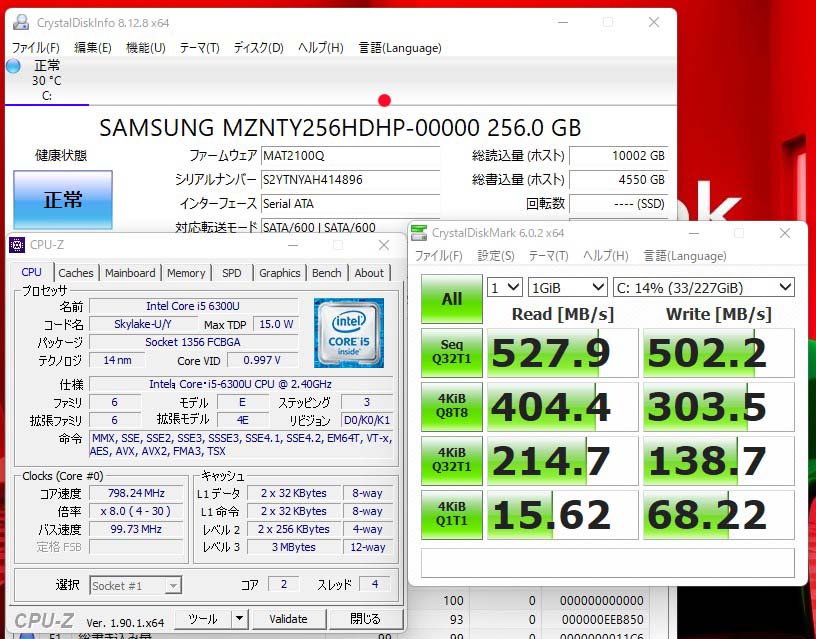Click the drive title SAMSUNG MZNTY256HDHP-00000 256.0 GB
The height and width of the screenshot is (639, 816).
[340, 128]
